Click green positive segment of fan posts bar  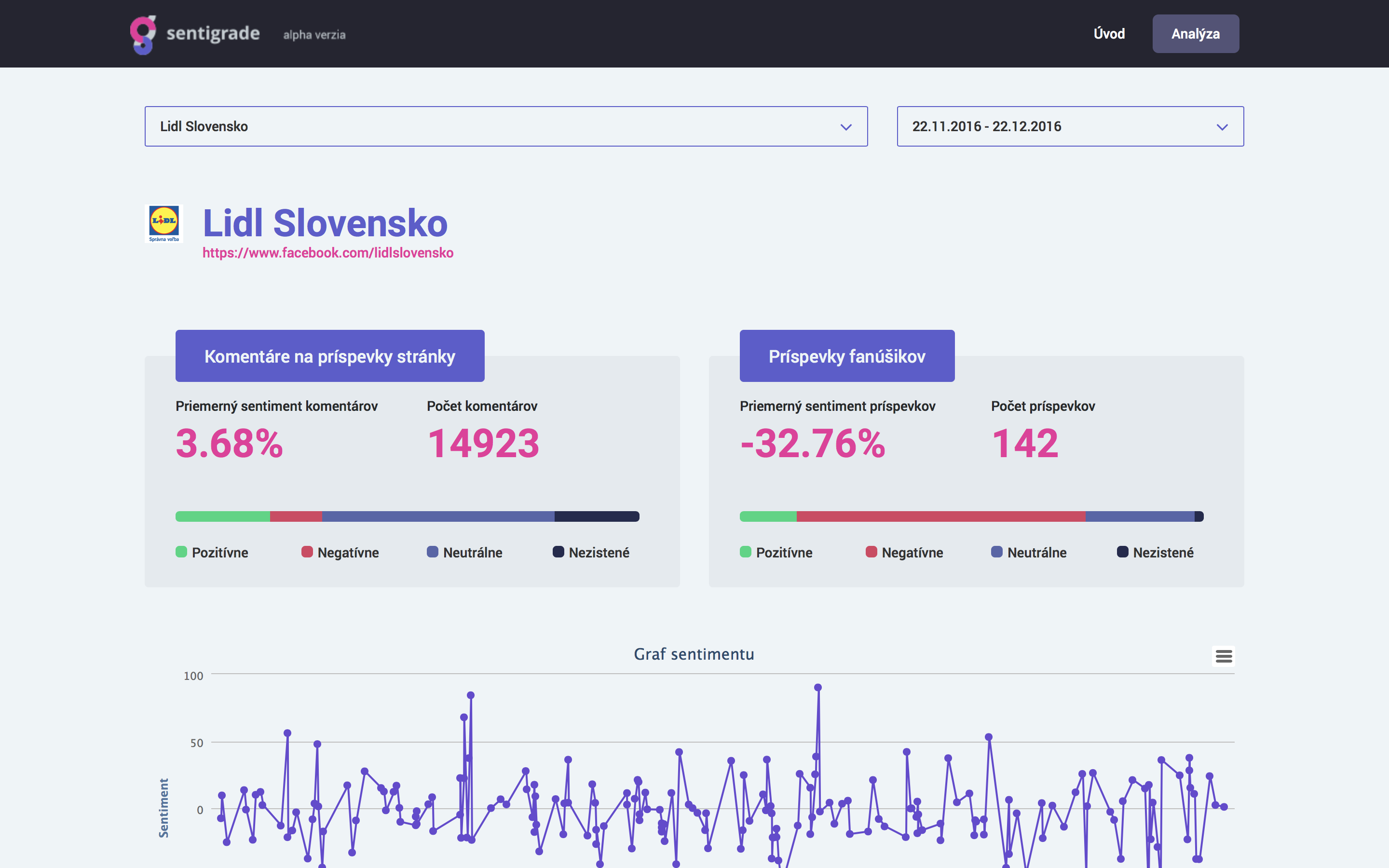[768, 516]
